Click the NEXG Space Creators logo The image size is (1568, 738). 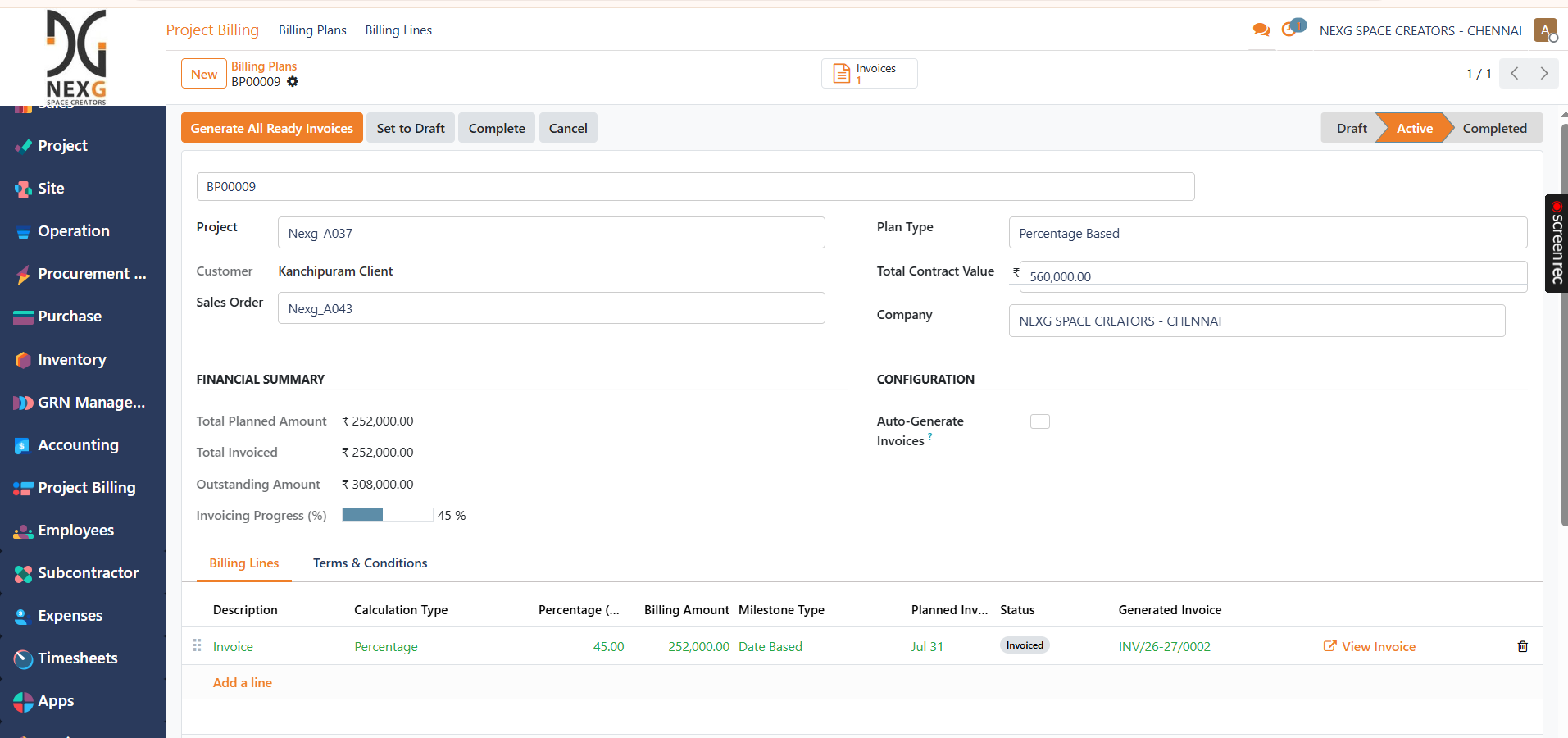(x=76, y=56)
